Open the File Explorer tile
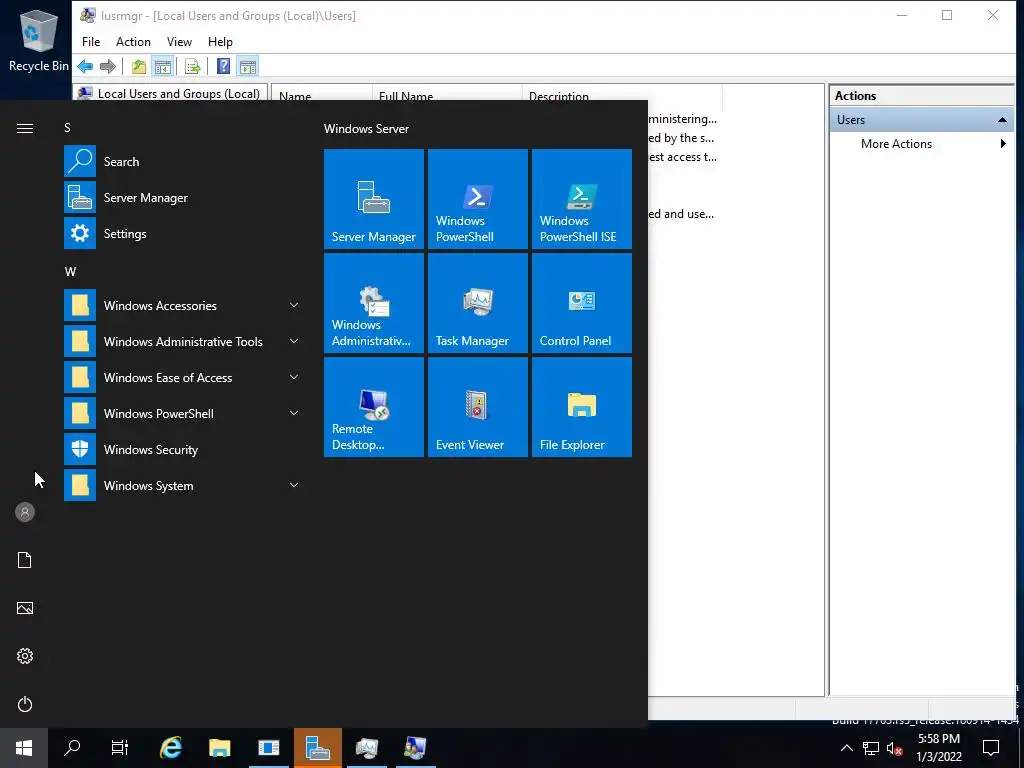Image resolution: width=1024 pixels, height=768 pixels. 582,407
